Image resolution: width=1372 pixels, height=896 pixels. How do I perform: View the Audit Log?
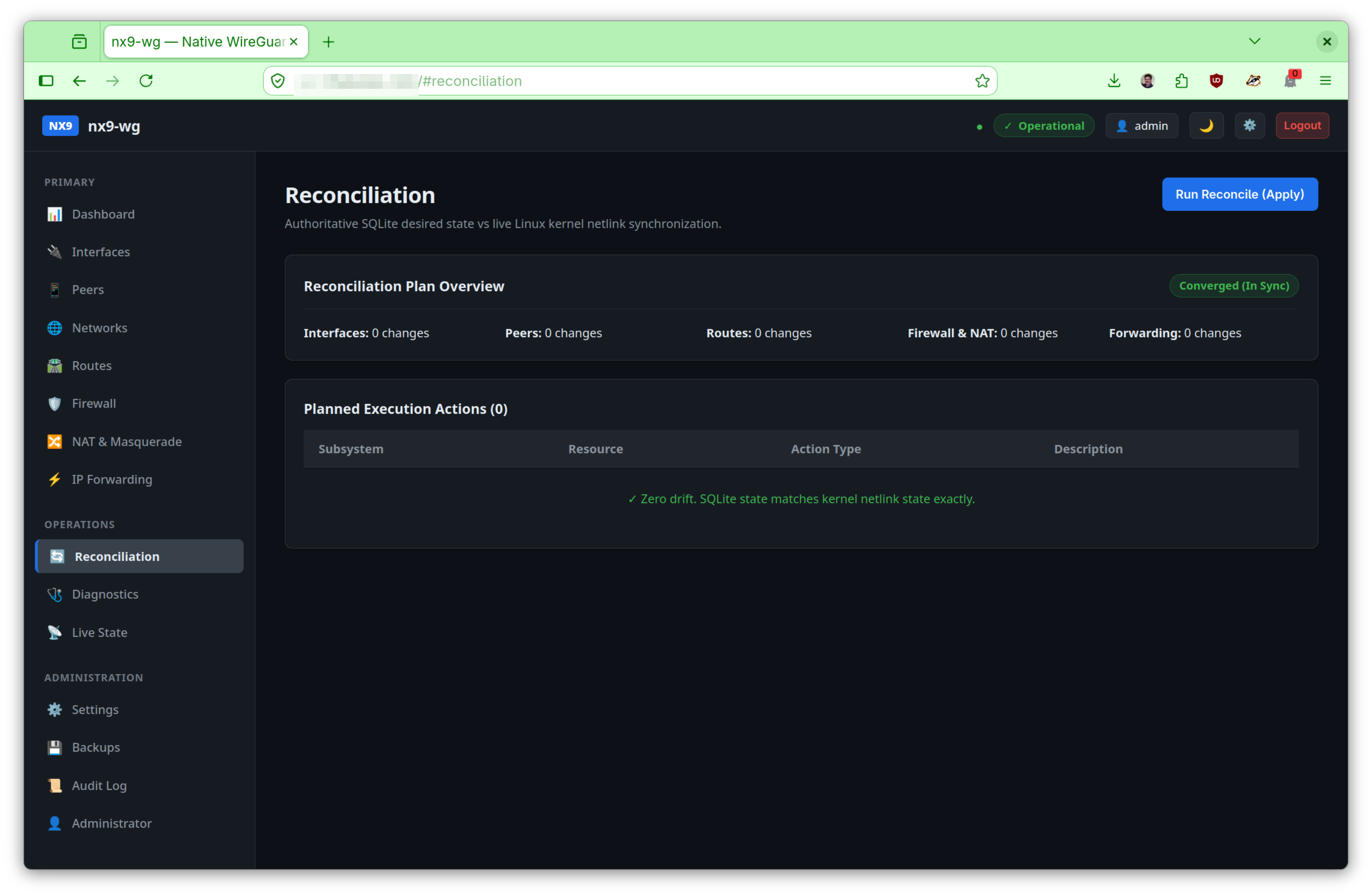[x=139, y=786]
